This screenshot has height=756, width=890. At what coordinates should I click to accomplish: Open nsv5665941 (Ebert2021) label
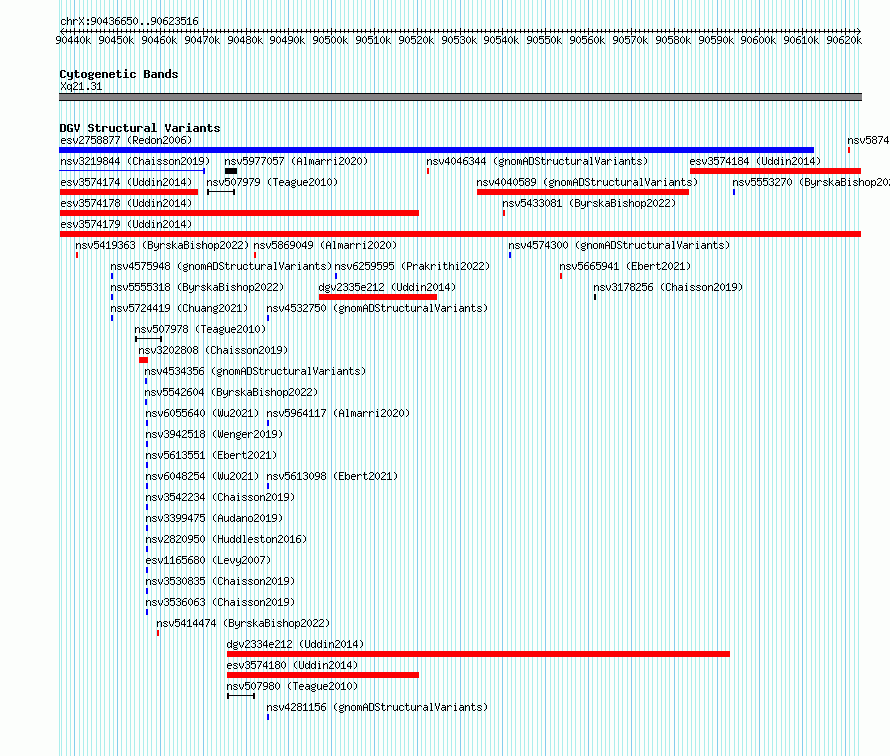625,266
